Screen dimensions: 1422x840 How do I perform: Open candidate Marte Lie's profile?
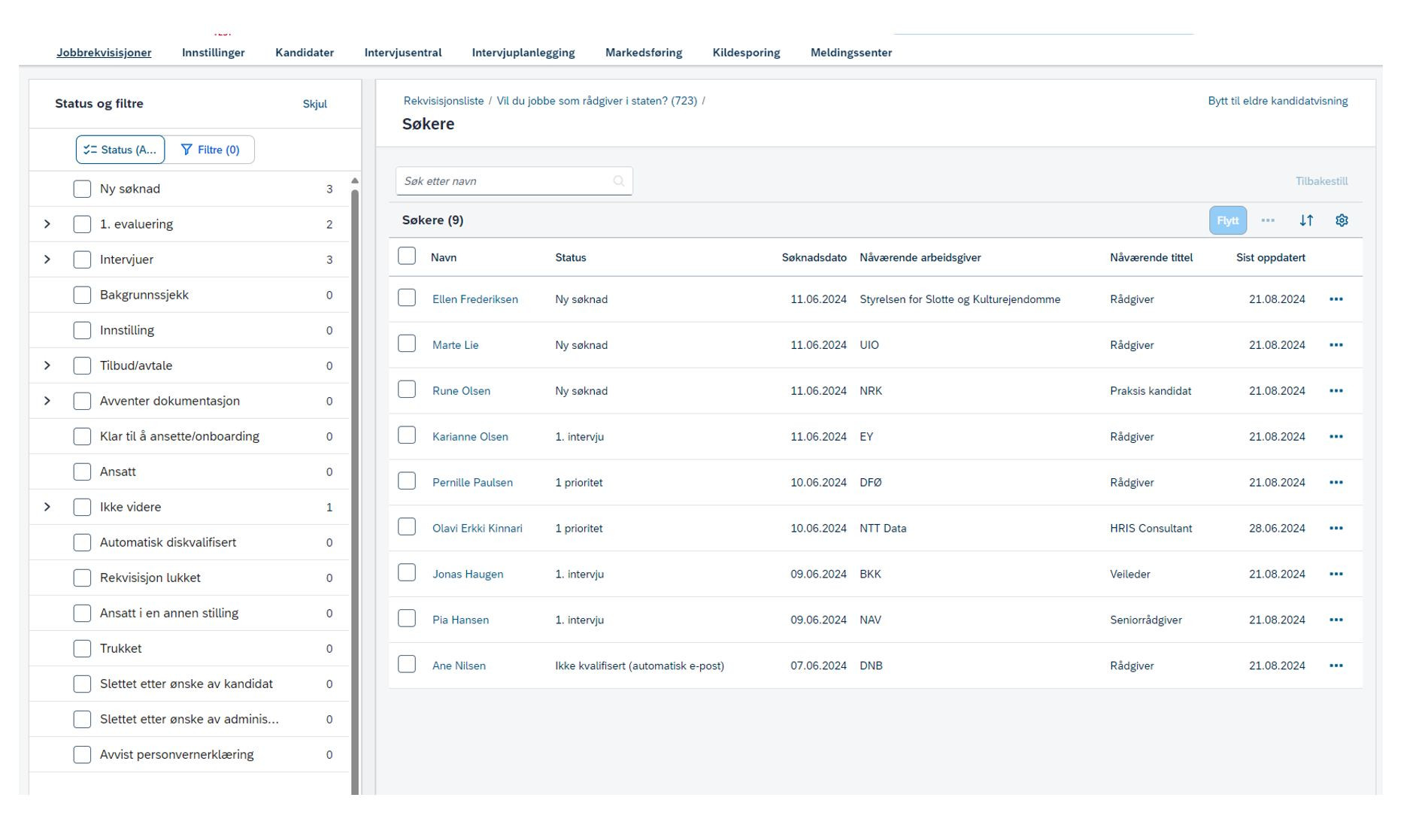click(456, 345)
